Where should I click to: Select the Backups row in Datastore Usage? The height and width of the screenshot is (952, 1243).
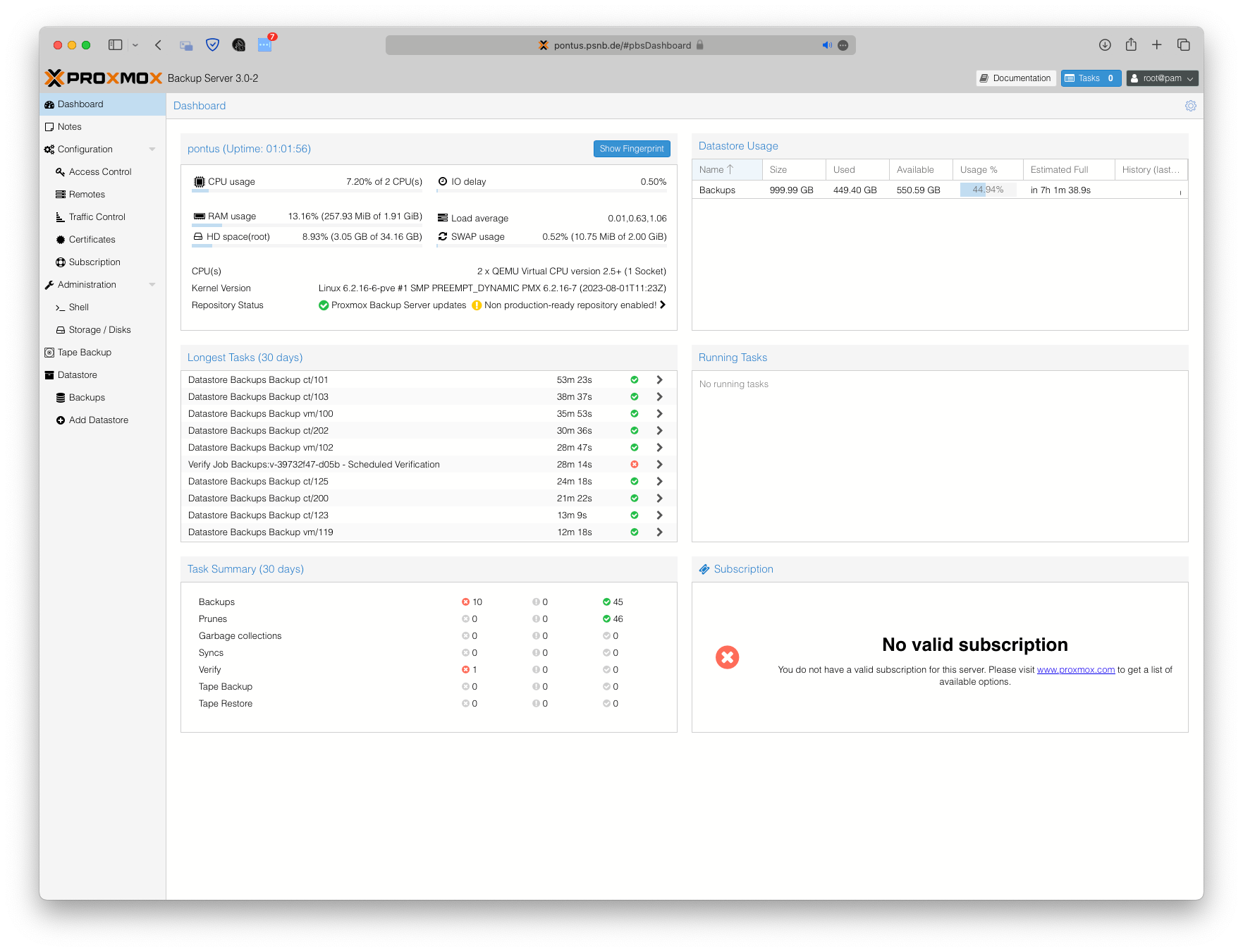click(940, 190)
